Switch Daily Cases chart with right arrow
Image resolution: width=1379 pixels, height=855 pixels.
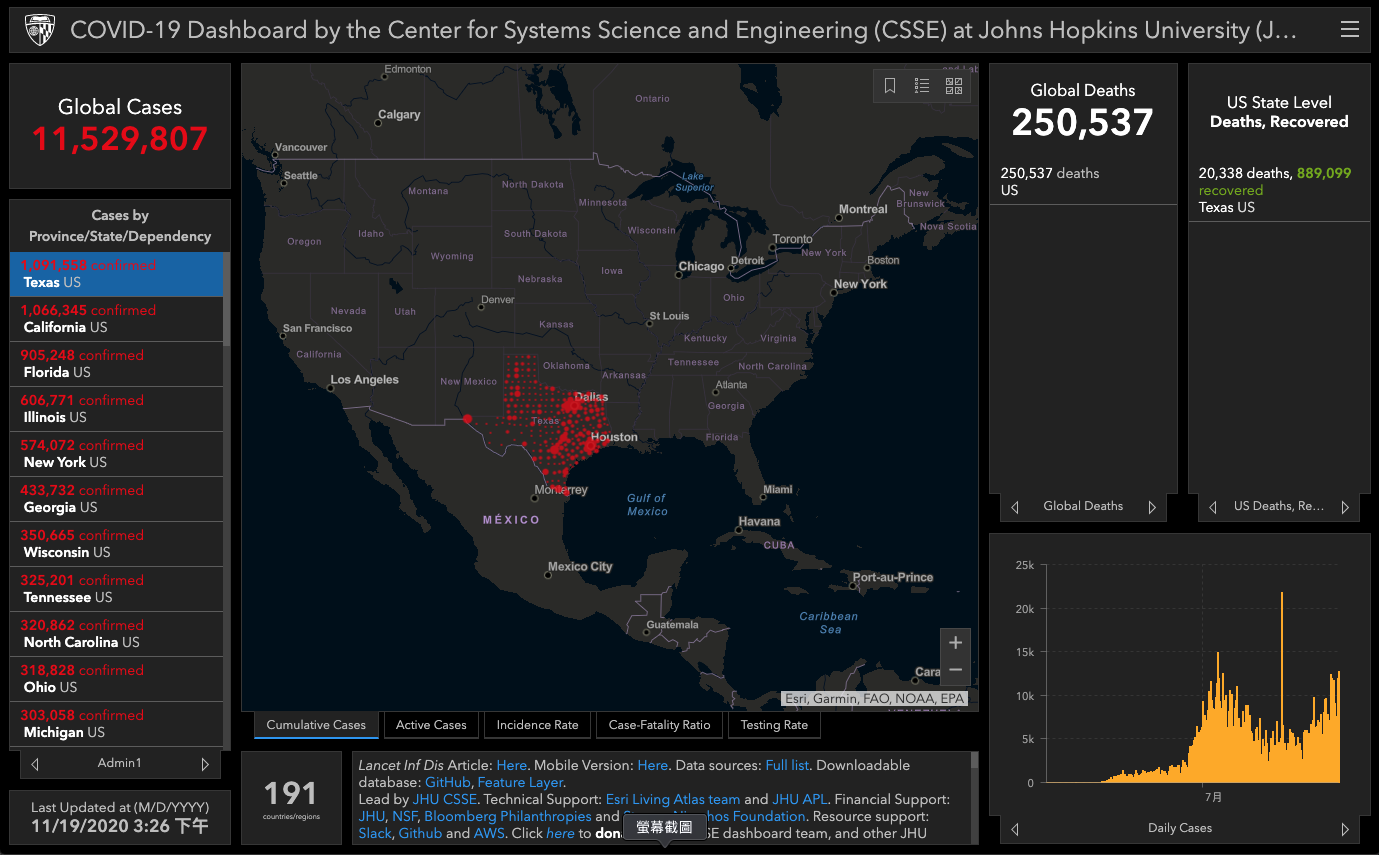(1345, 829)
